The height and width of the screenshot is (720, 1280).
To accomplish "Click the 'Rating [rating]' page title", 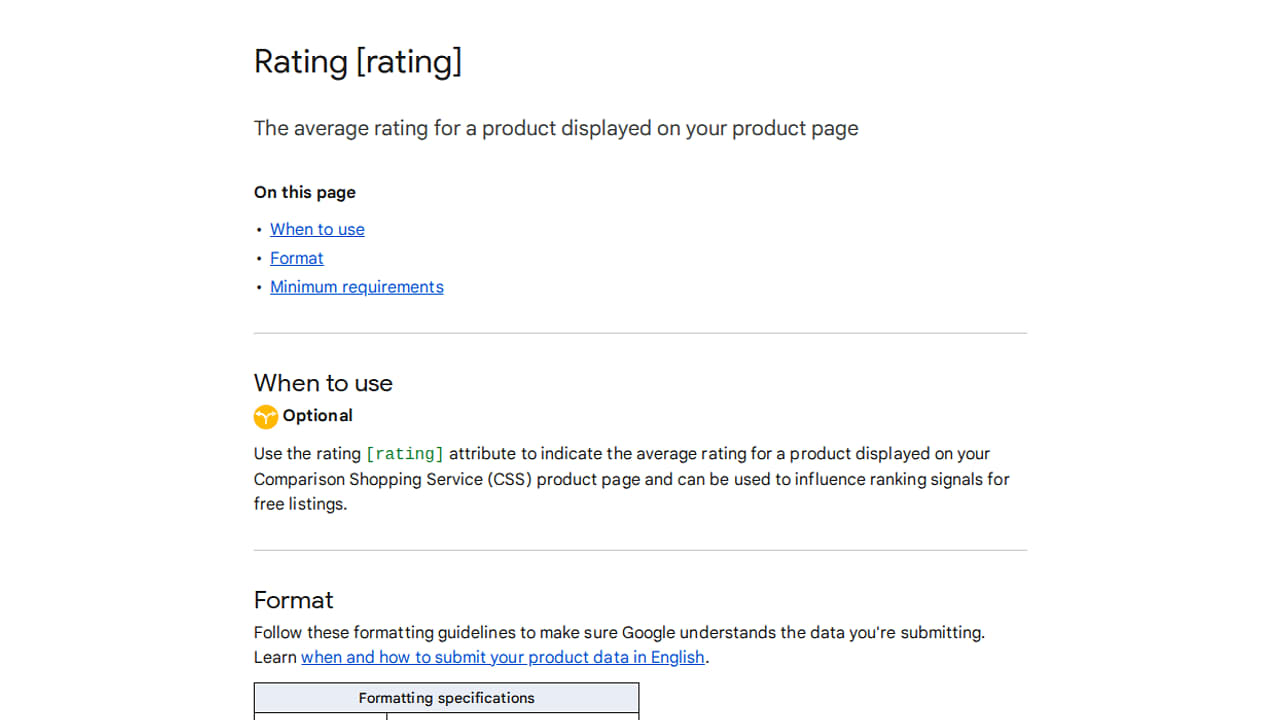I will (358, 62).
